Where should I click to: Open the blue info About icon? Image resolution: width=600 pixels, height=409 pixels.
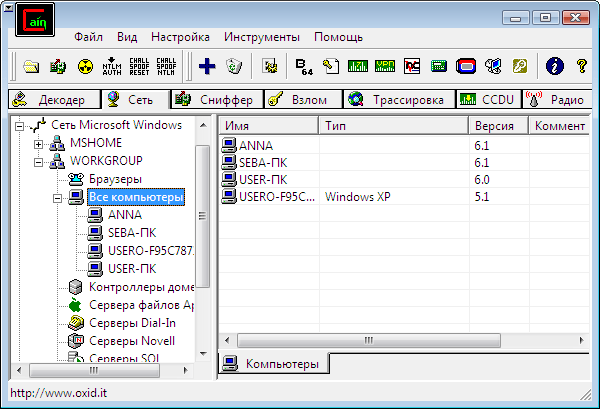(555, 66)
